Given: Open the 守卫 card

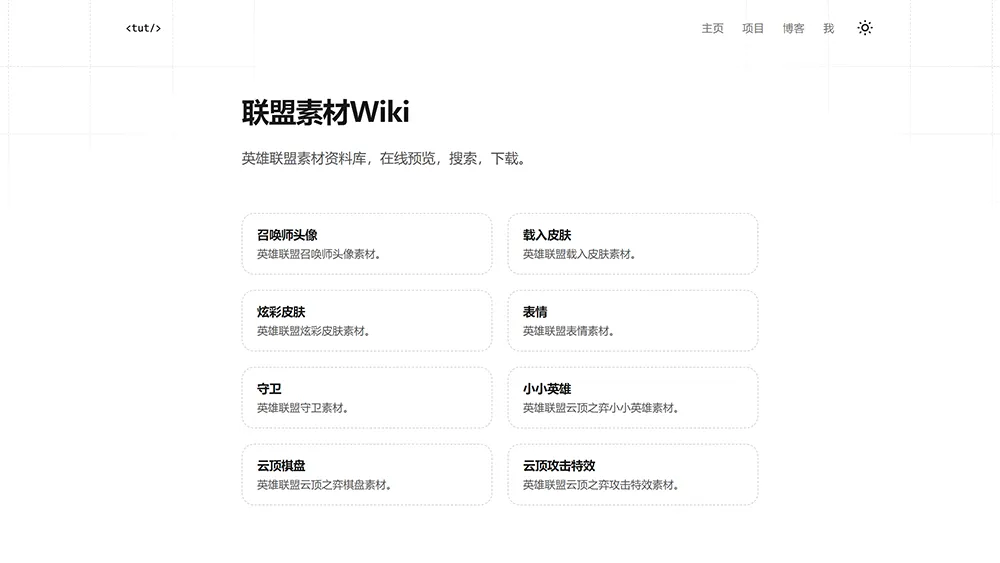Looking at the screenshot, I should point(366,397).
